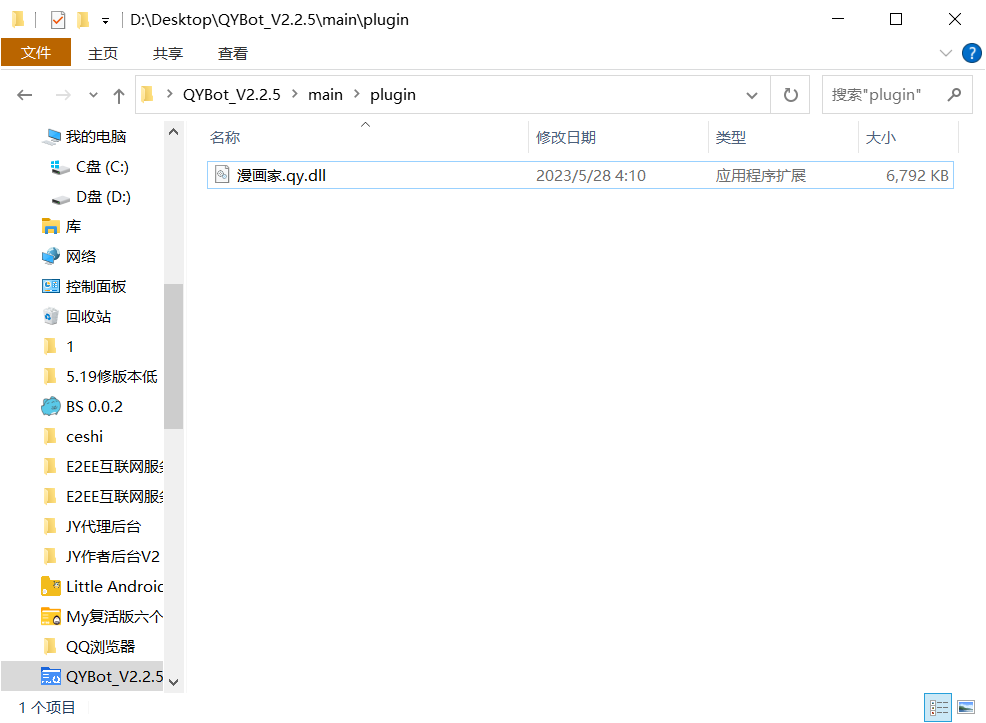This screenshot has width=986, height=723.
Task: Open the address bar history dropdown
Action: pos(752,95)
